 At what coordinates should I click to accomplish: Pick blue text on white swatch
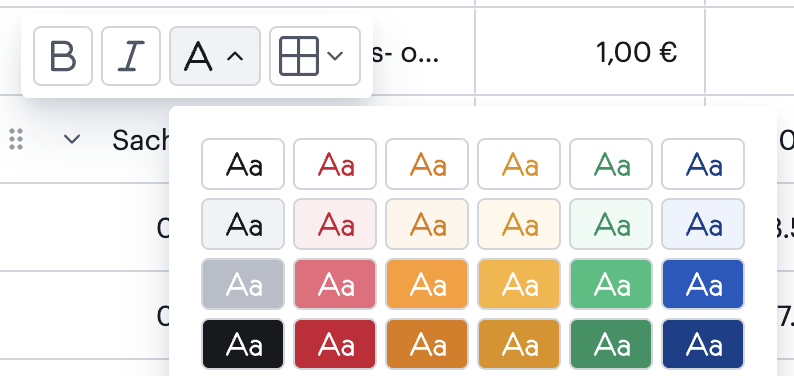(x=703, y=164)
